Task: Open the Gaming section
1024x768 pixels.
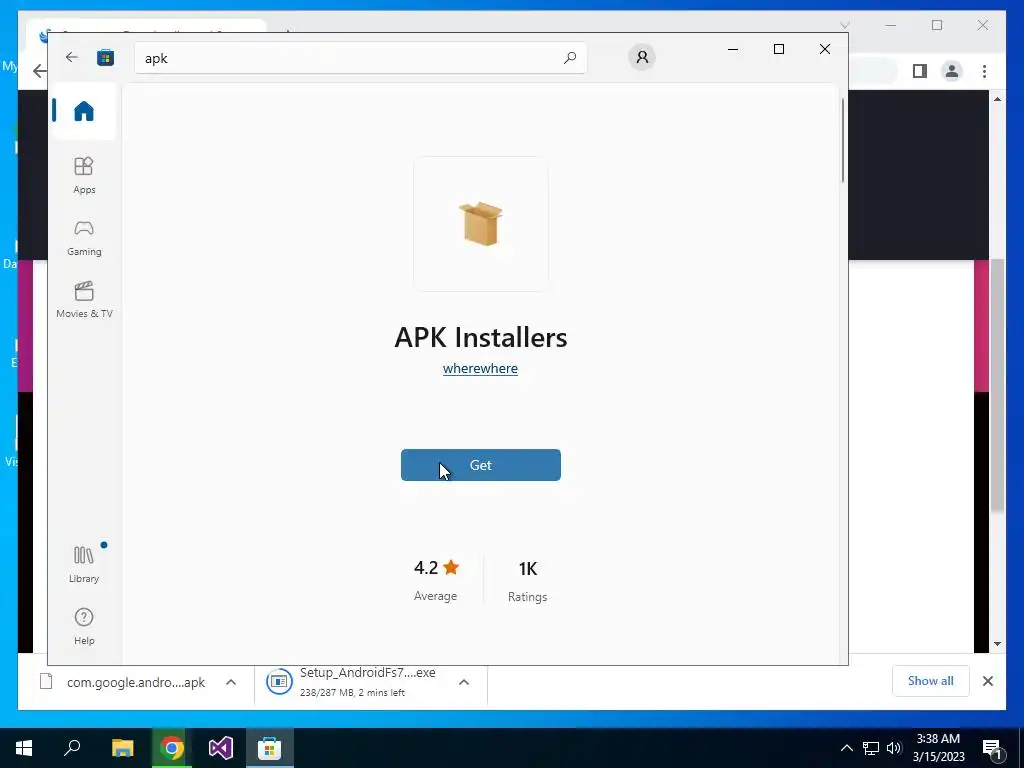Action: click(84, 238)
